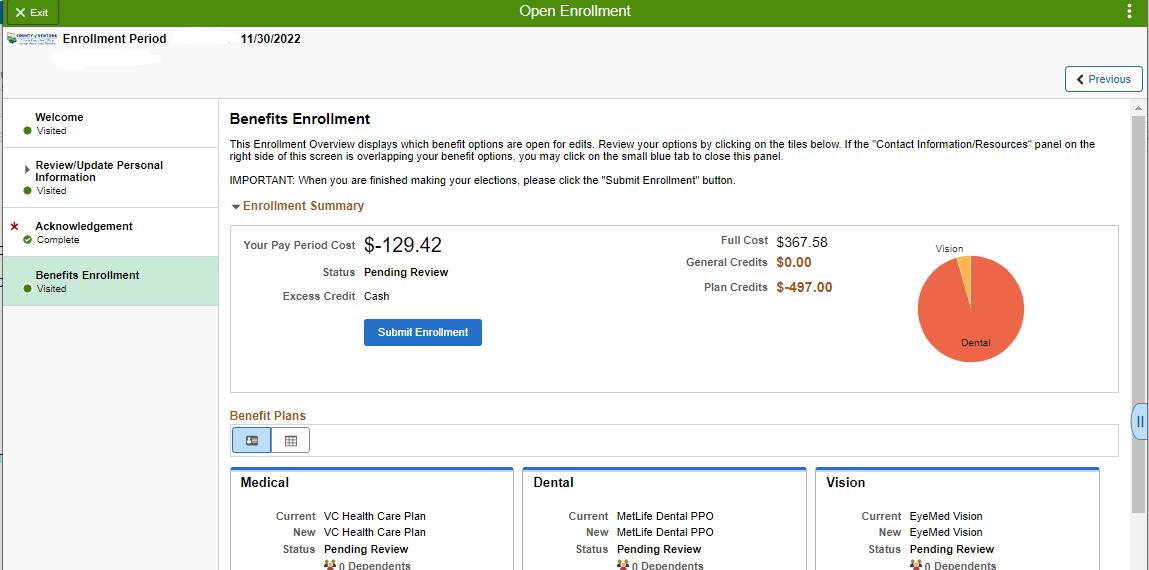
Task: Click the Full Cost value $367.58
Action: point(802,242)
